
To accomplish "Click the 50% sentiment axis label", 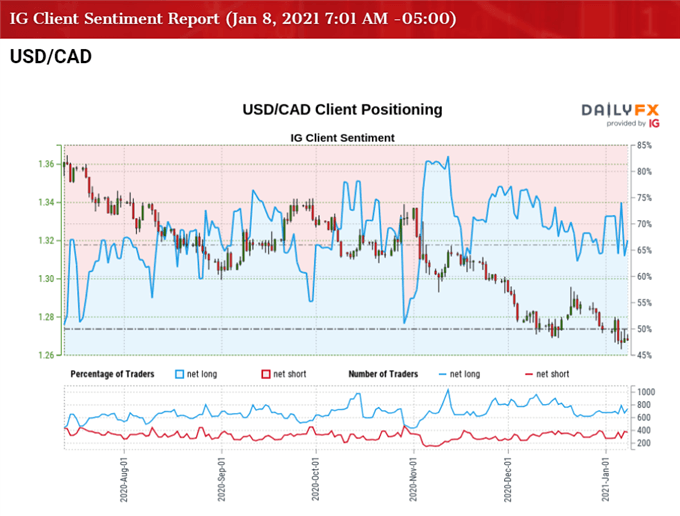I will coord(644,329).
